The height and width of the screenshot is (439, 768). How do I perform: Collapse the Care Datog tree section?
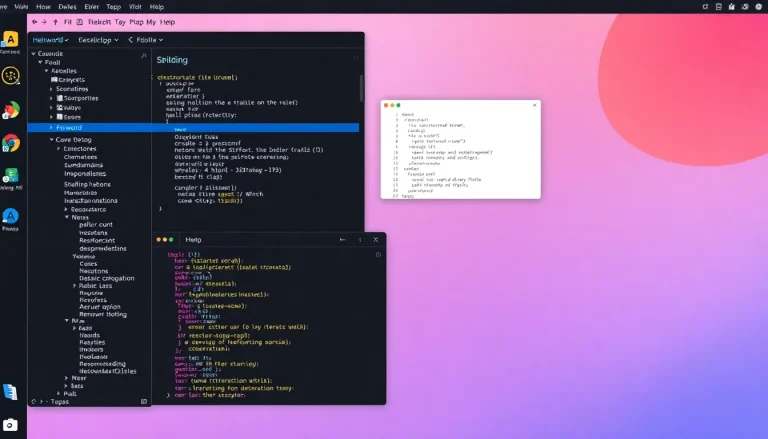click(51, 140)
